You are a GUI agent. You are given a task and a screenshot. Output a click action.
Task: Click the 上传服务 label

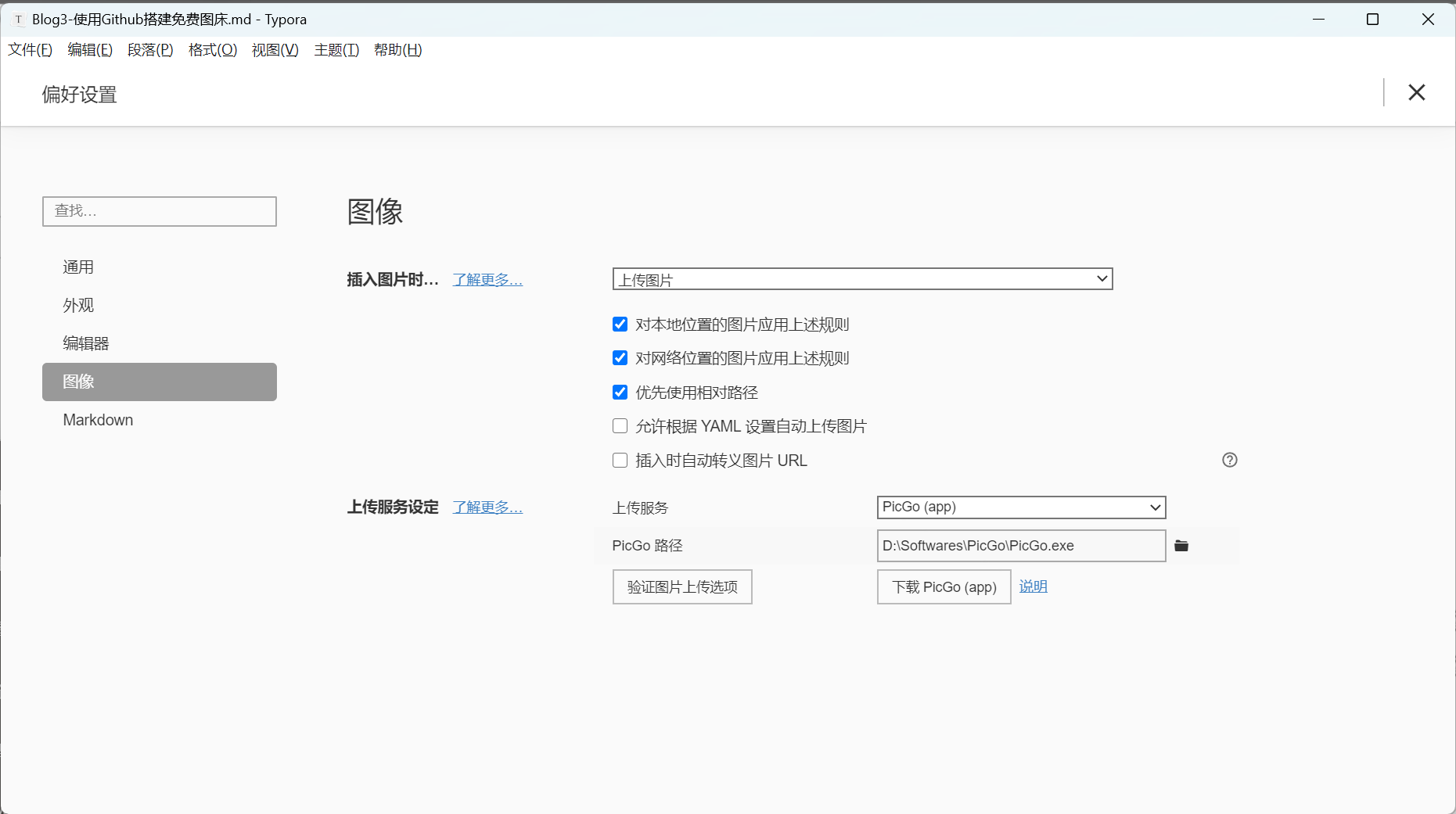coord(640,507)
